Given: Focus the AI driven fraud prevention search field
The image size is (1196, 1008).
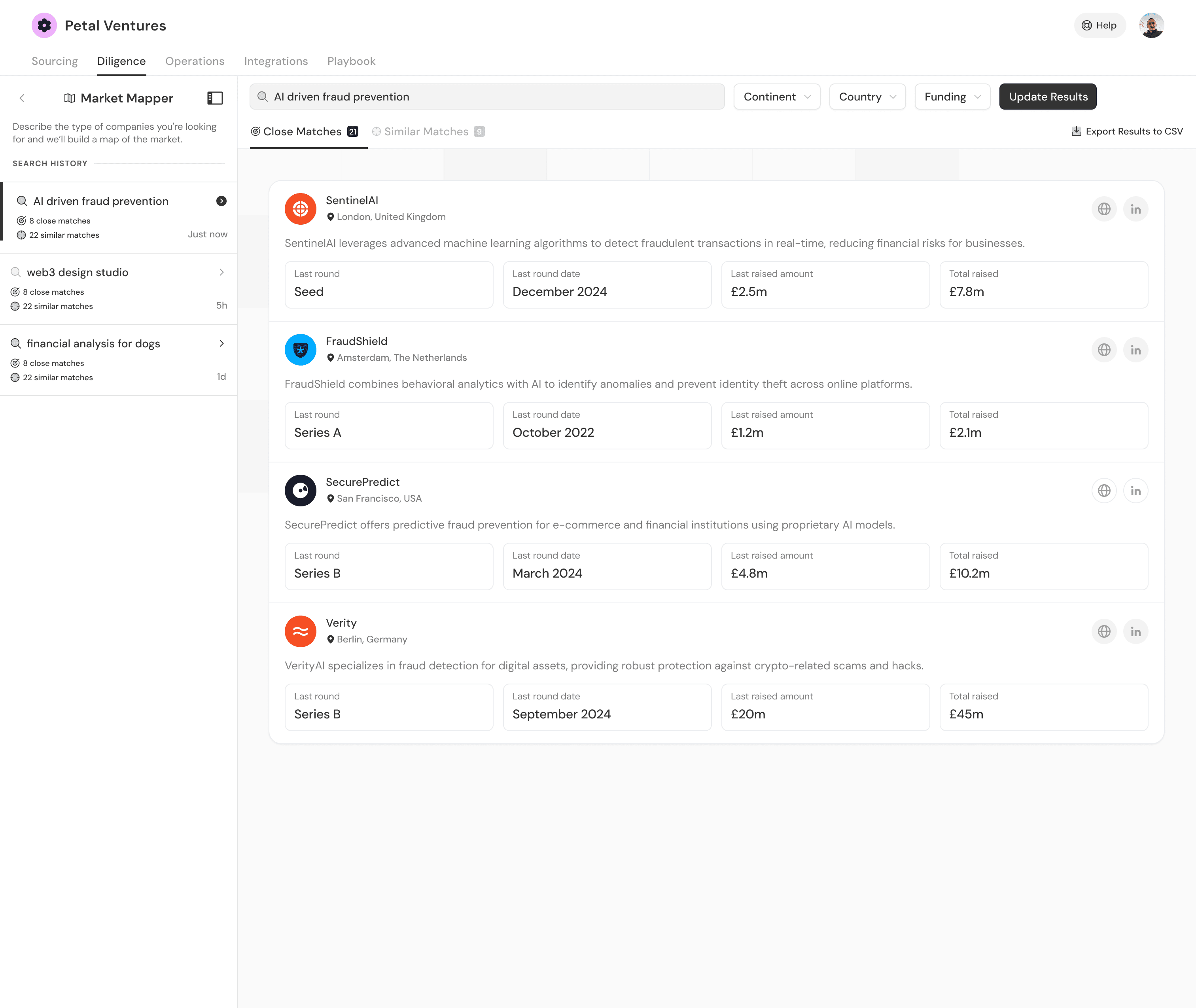Looking at the screenshot, I should point(486,97).
